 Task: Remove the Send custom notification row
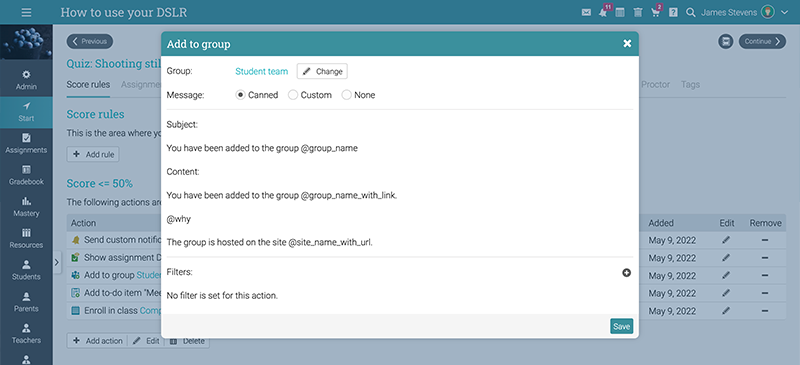764,240
